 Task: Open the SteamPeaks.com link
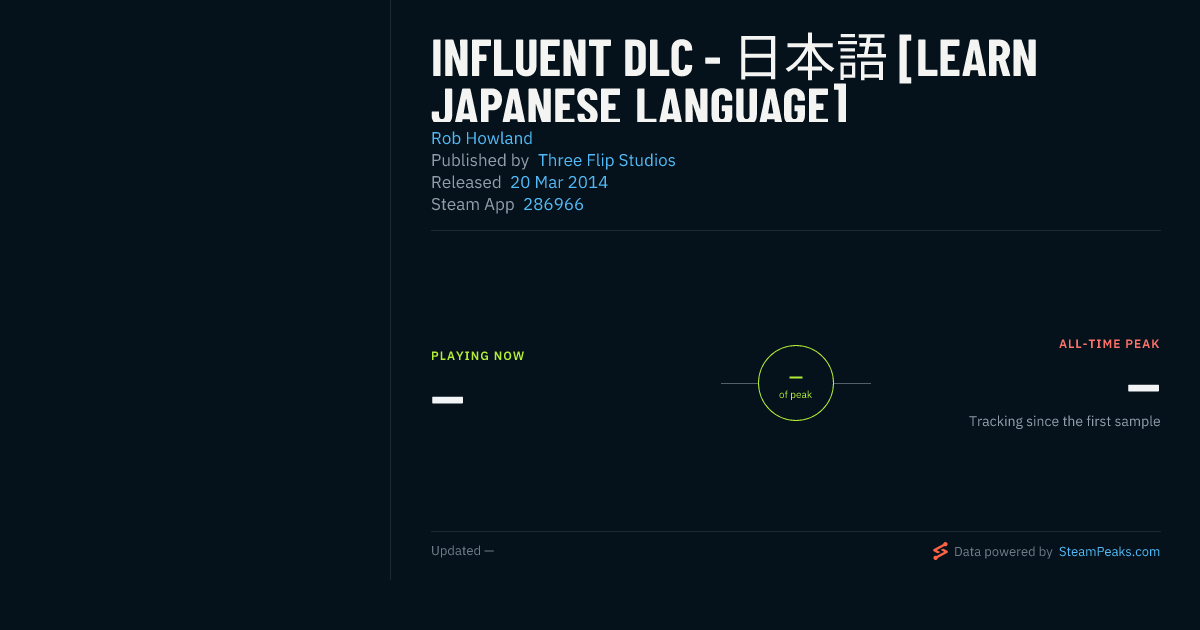[x=1109, y=551]
